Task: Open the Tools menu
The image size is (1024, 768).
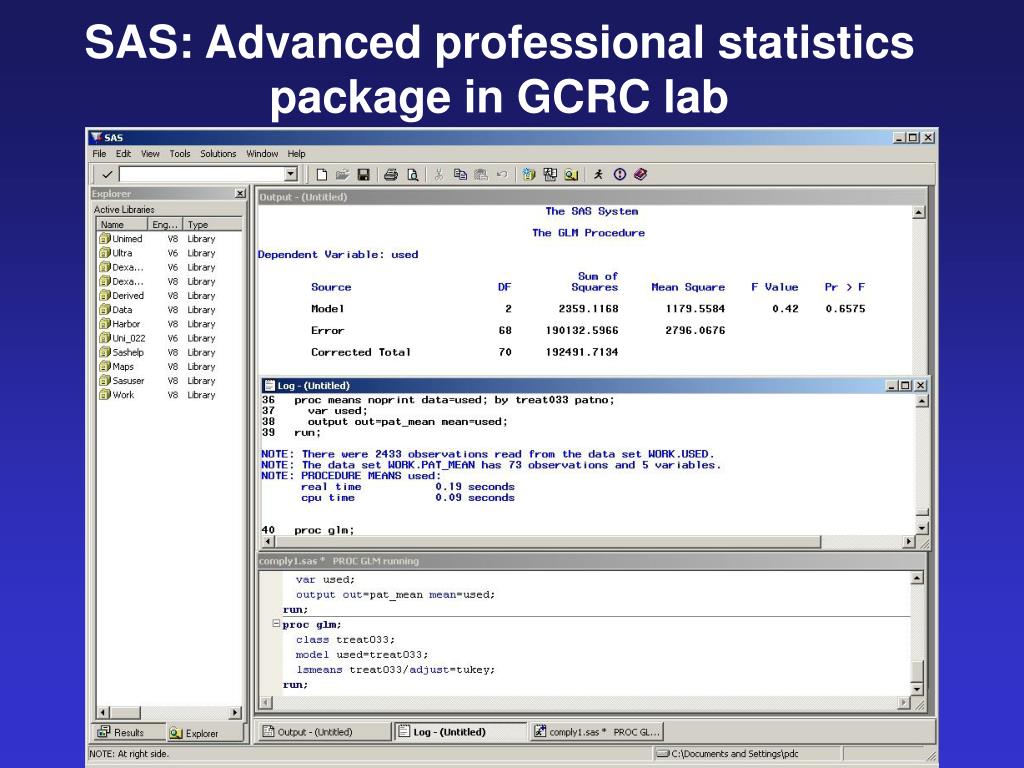Action: 180,153
